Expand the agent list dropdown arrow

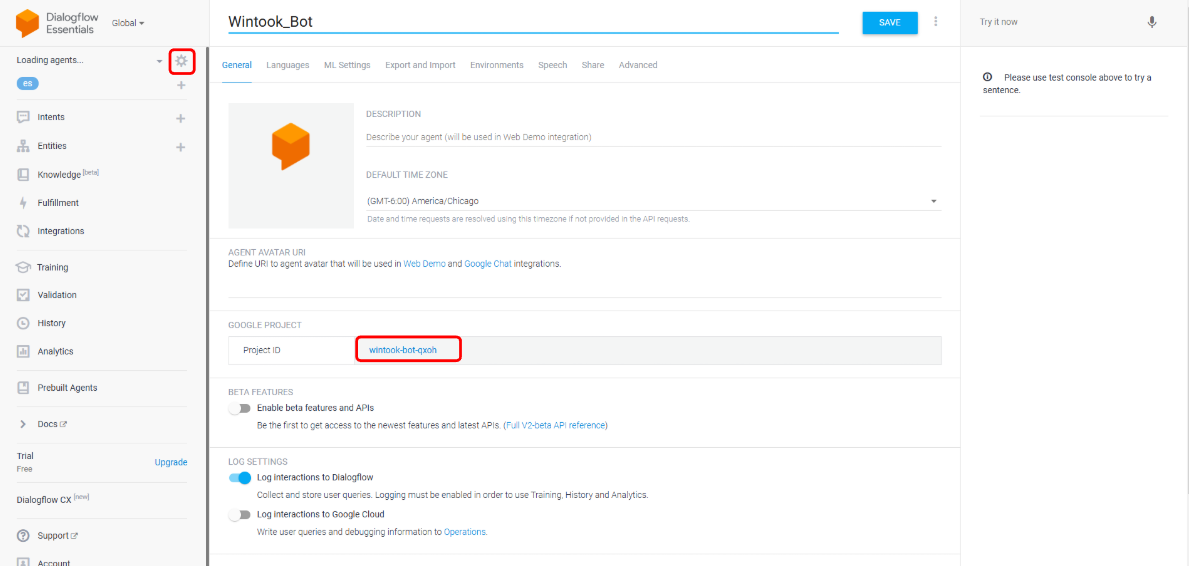[x=159, y=62]
